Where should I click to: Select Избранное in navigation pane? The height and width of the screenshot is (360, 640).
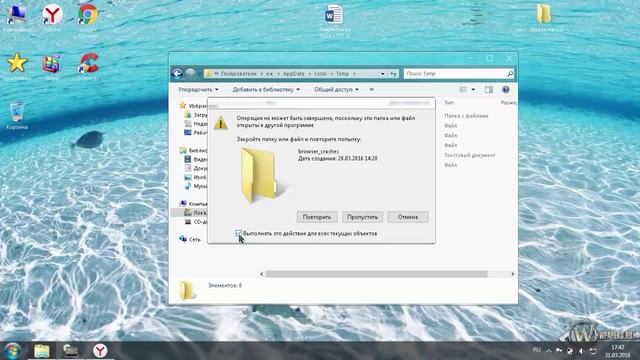tap(193, 106)
